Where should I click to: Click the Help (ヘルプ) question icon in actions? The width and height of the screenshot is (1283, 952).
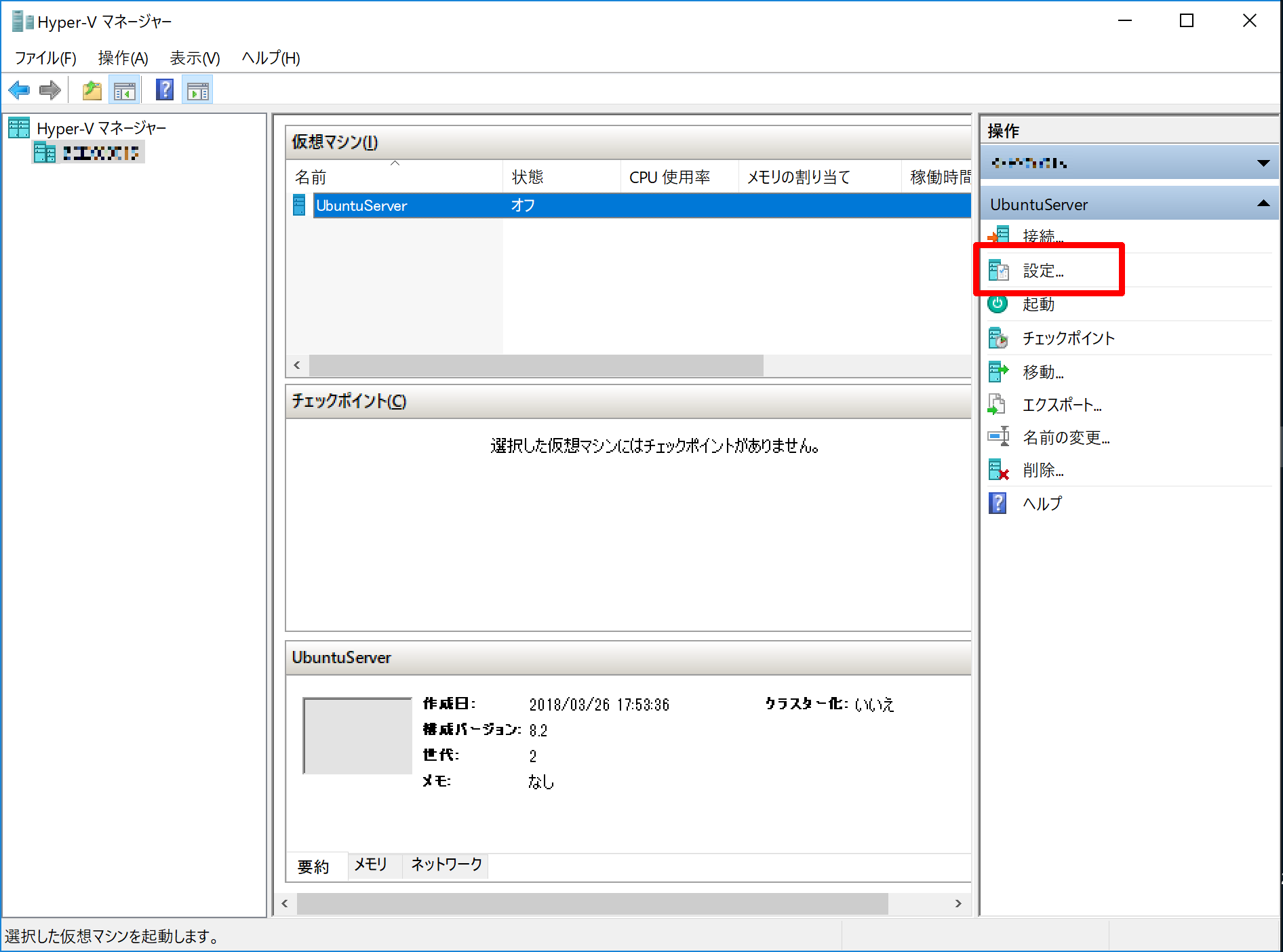click(x=998, y=503)
